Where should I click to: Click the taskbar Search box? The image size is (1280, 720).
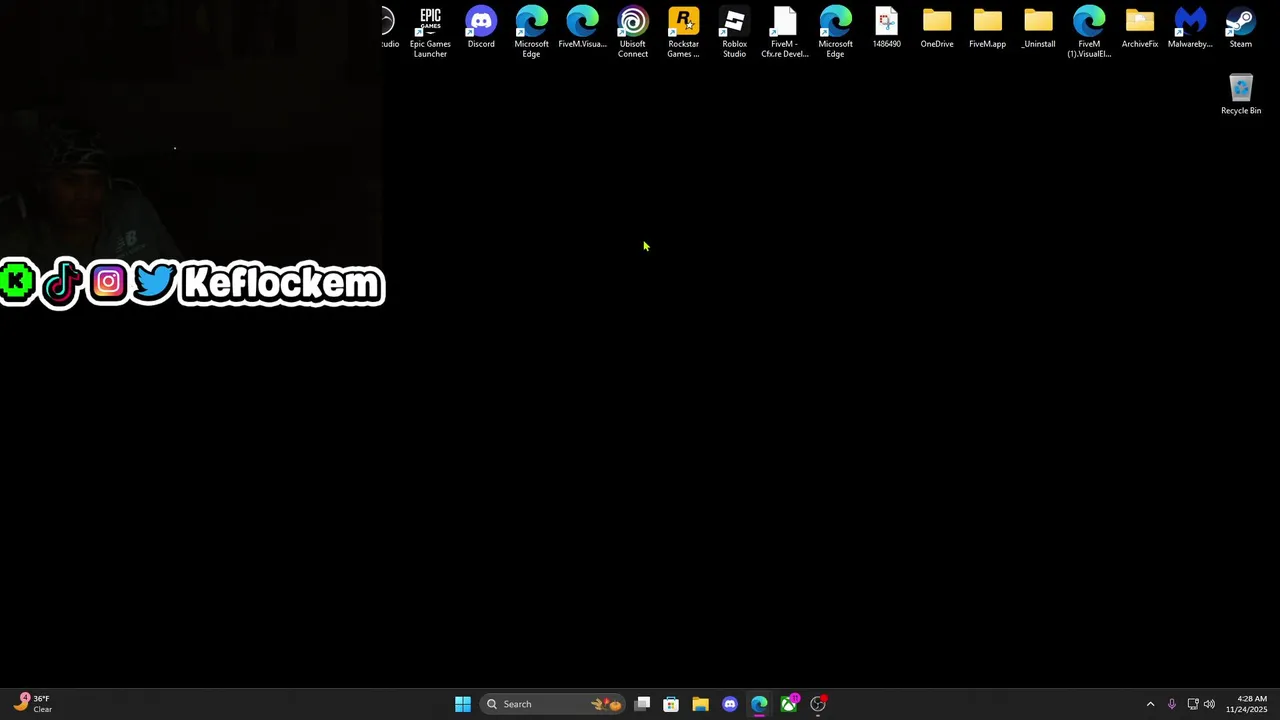[x=553, y=704]
